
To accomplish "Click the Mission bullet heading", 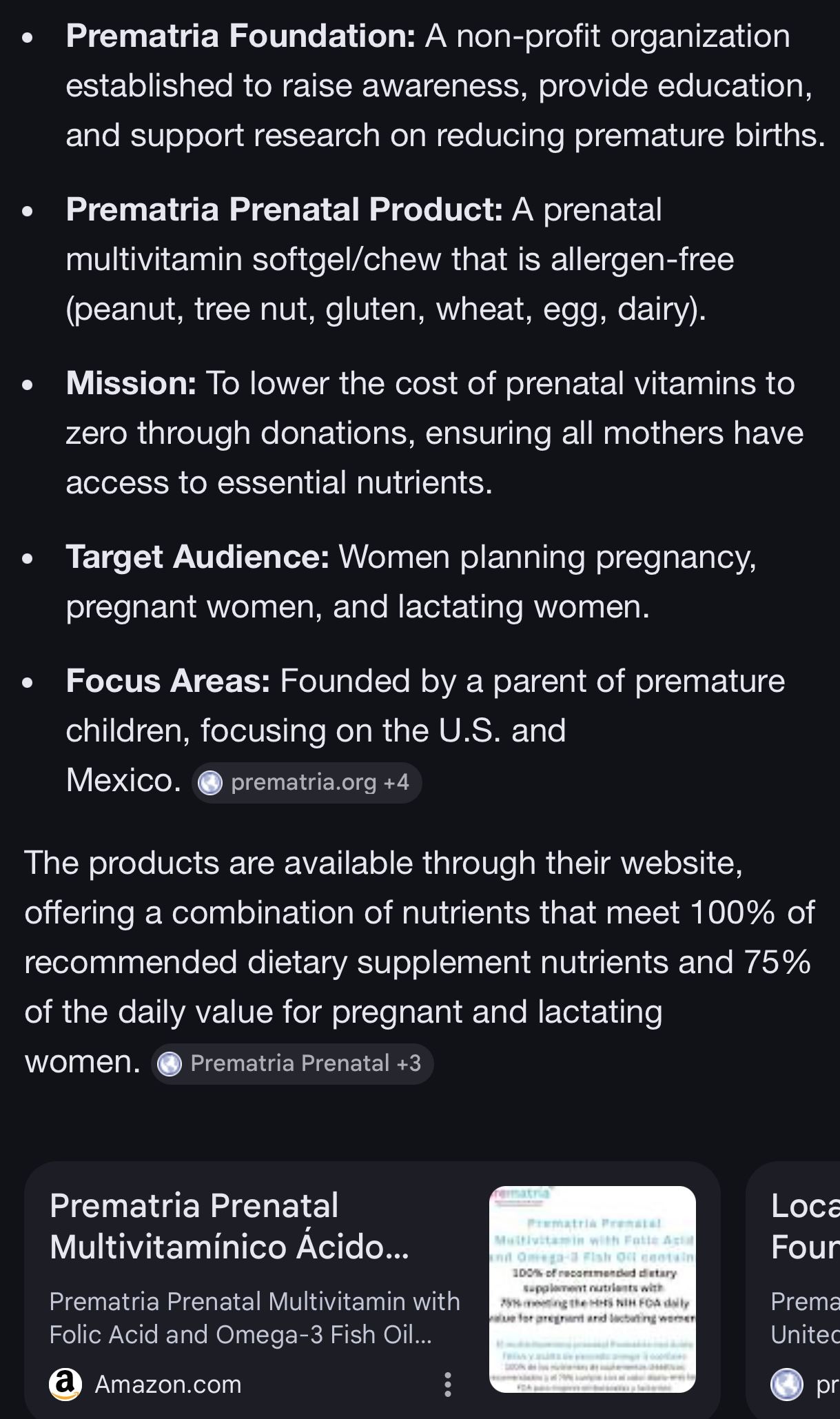I will click(x=131, y=384).
